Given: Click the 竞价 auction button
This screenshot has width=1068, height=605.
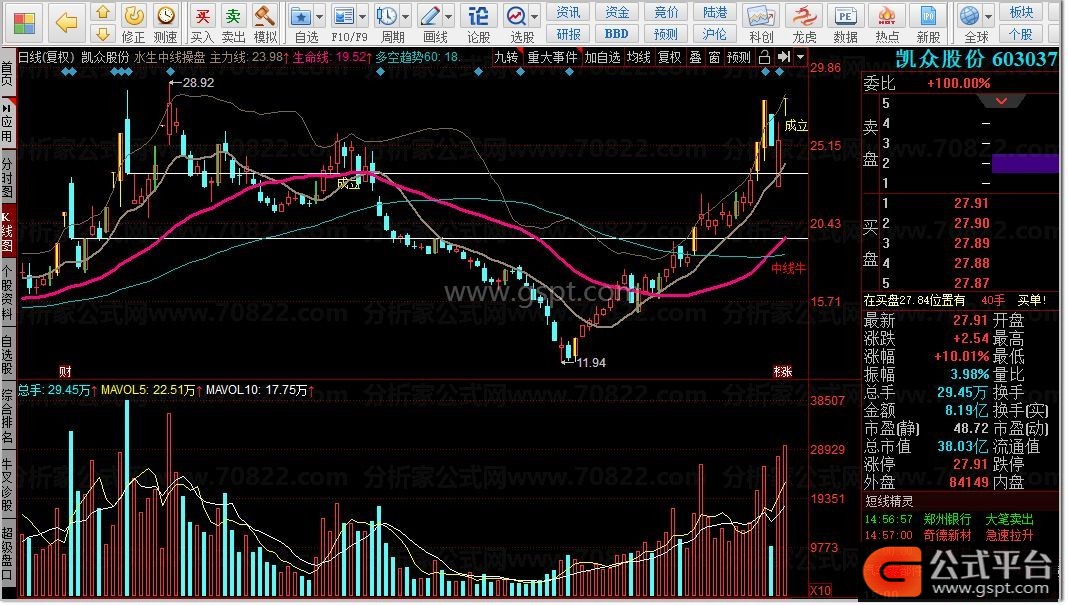Looking at the screenshot, I should 666,12.
